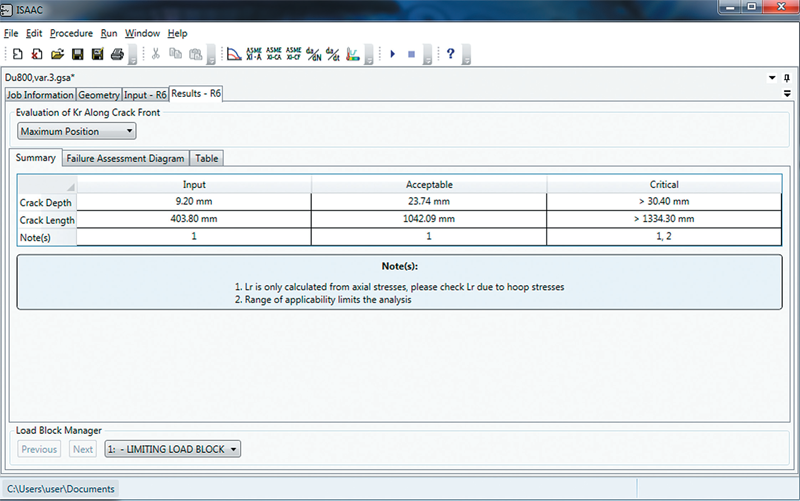Click the colored chart procedure icon
800x501 pixels.
pyautogui.click(x=353, y=54)
